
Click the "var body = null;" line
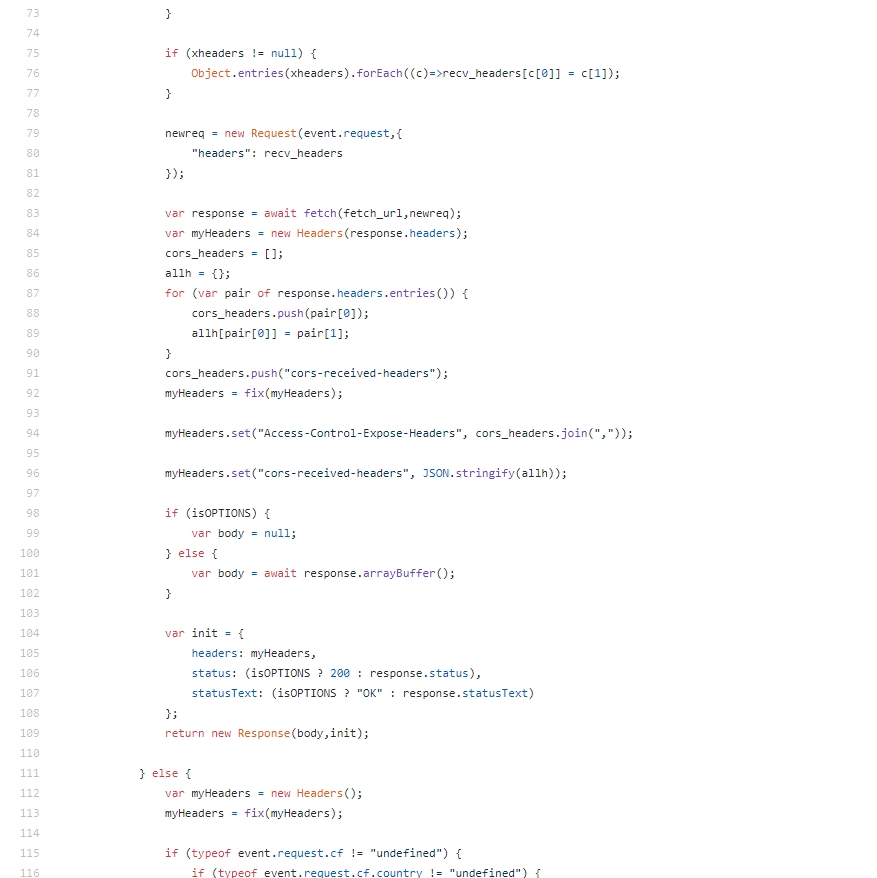[244, 534]
